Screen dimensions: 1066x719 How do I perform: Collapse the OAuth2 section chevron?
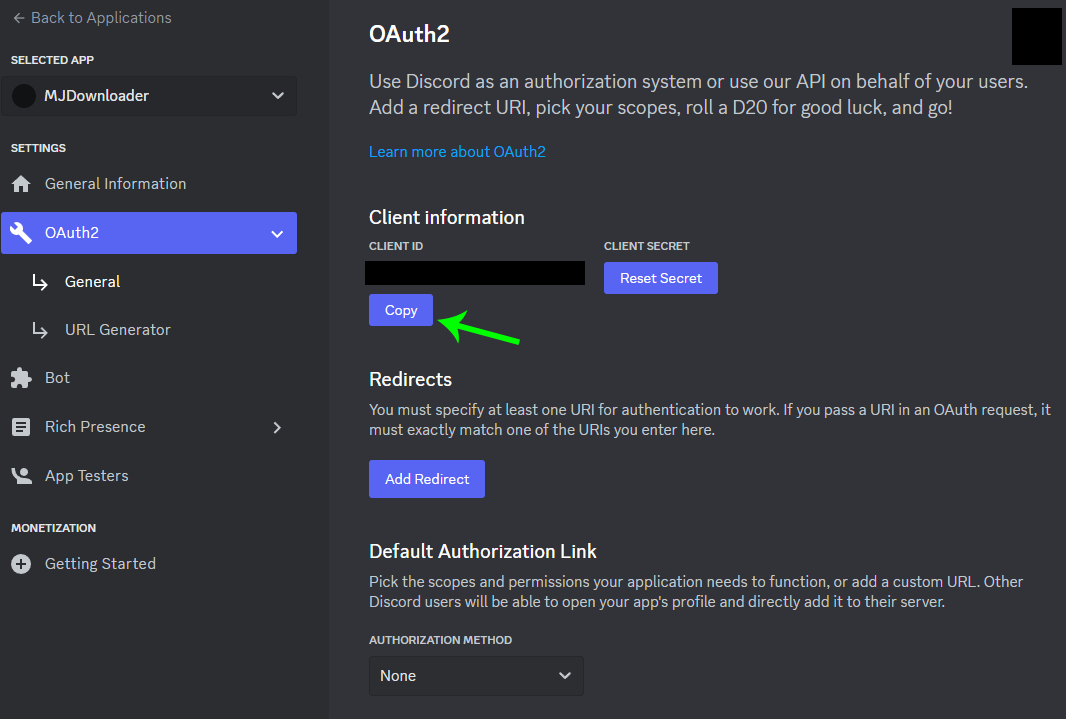click(x=277, y=234)
